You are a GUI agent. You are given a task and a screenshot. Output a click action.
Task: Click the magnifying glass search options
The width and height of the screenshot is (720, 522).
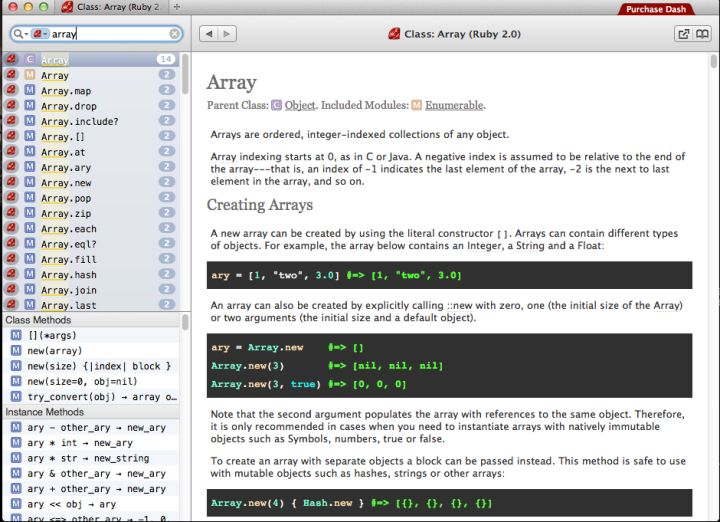[x=20, y=34]
